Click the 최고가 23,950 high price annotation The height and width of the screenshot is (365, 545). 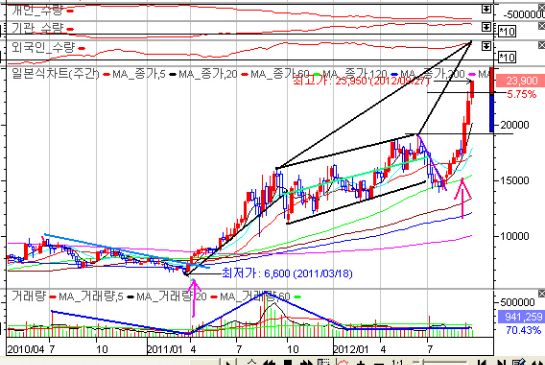coord(361,81)
